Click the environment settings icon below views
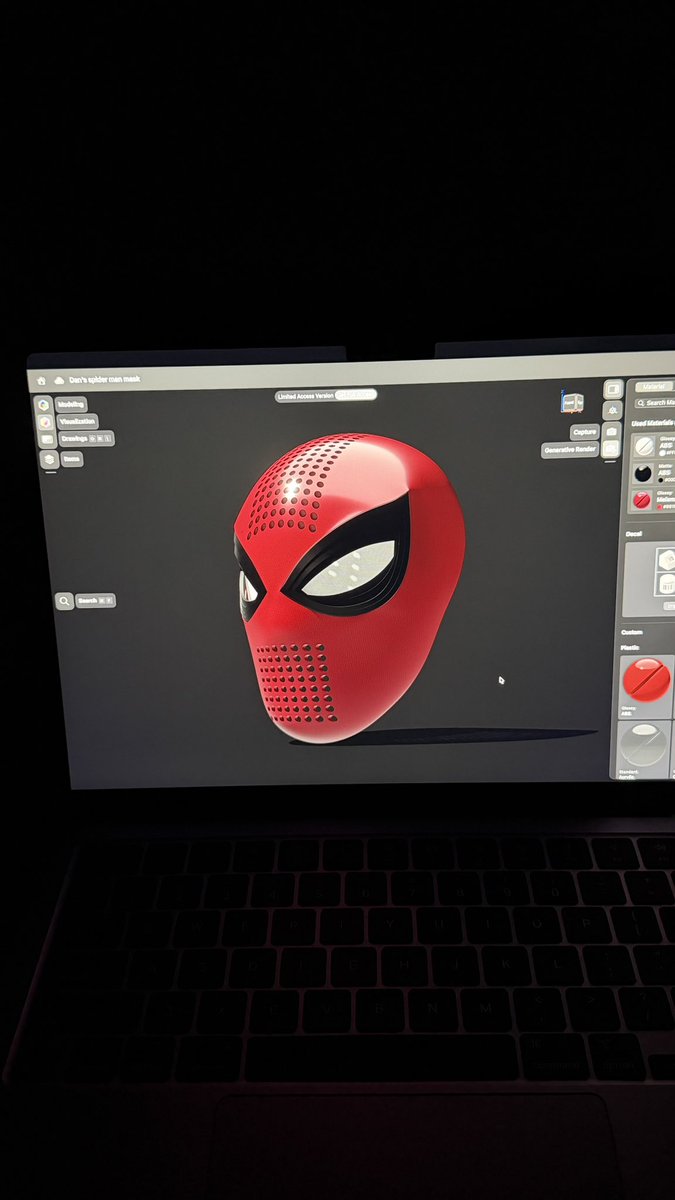The width and height of the screenshot is (675, 1200). point(613,410)
